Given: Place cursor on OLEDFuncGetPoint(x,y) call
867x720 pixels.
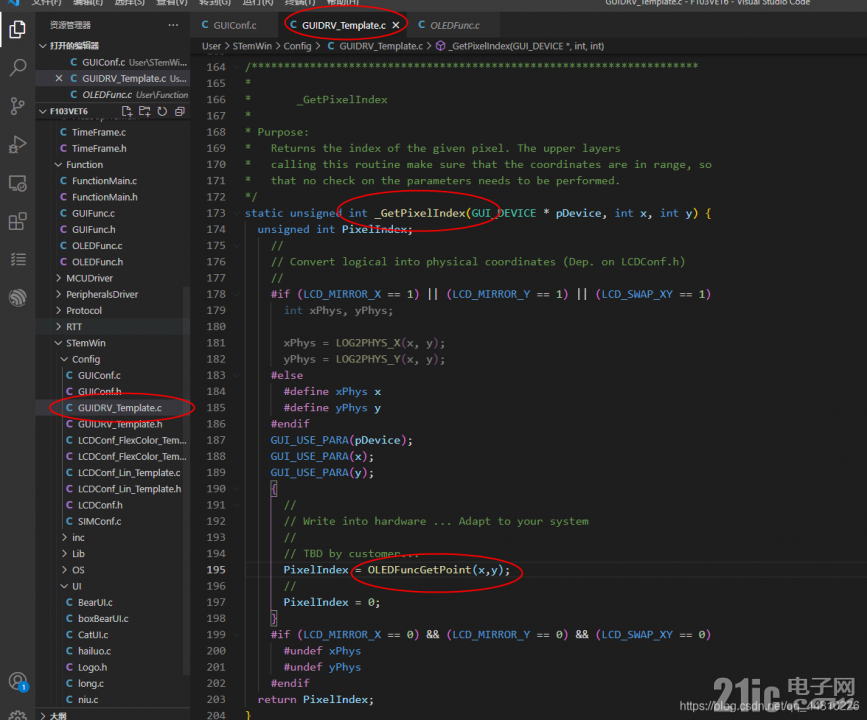Looking at the screenshot, I should 438,570.
